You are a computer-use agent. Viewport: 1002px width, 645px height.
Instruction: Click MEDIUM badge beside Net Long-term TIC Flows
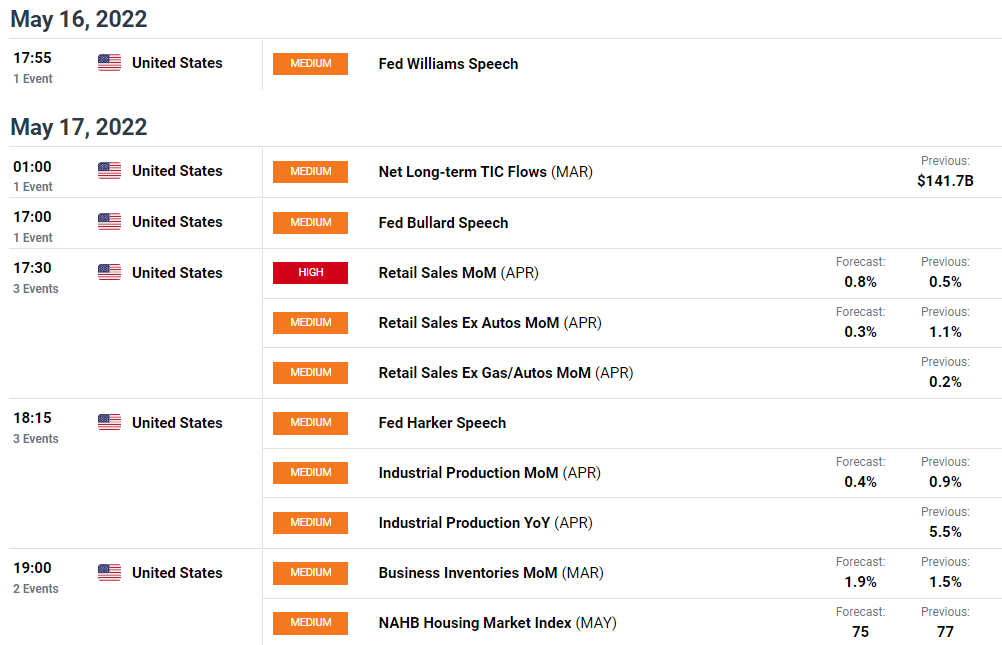(x=311, y=172)
